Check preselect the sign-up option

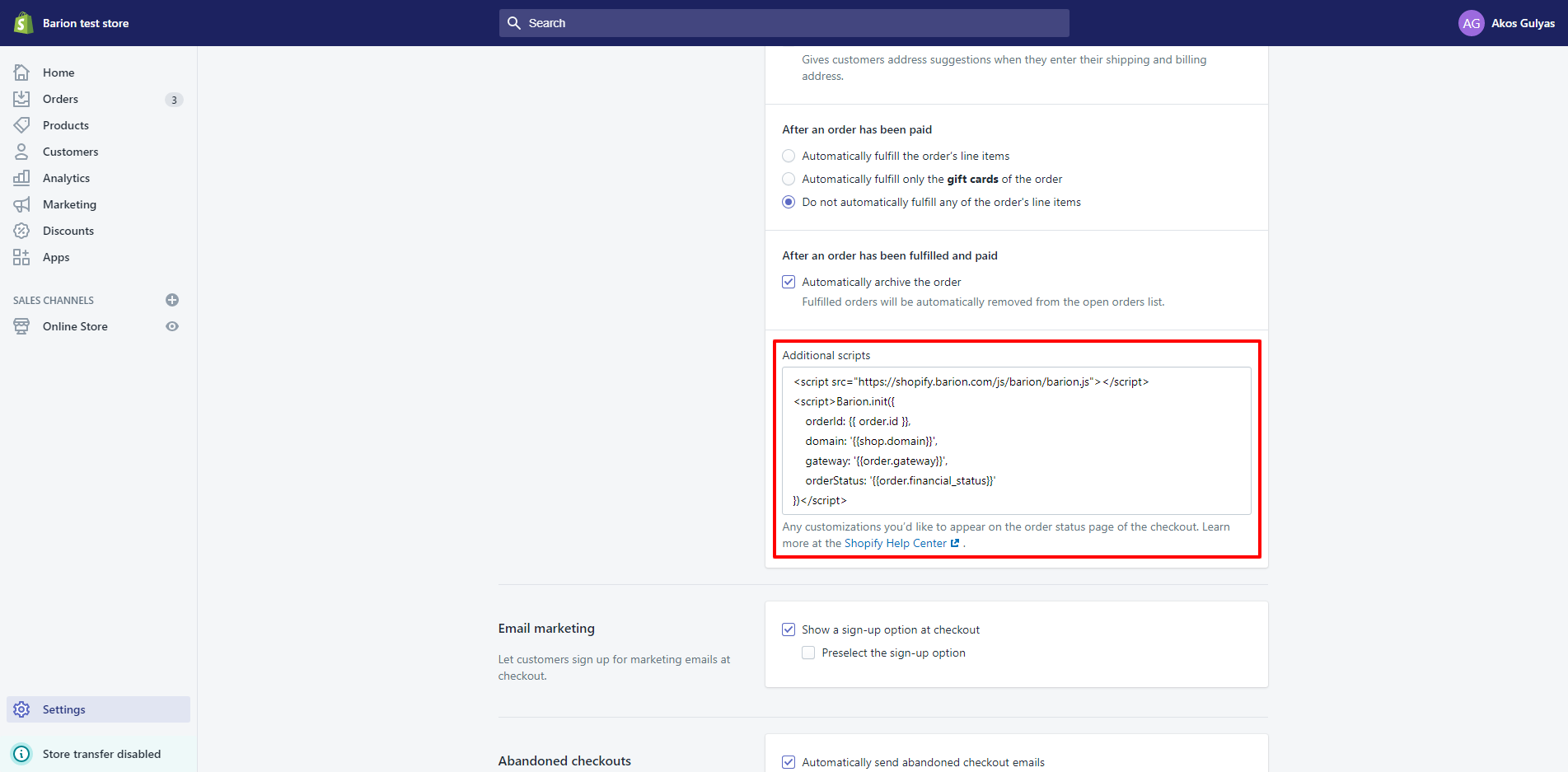(808, 653)
